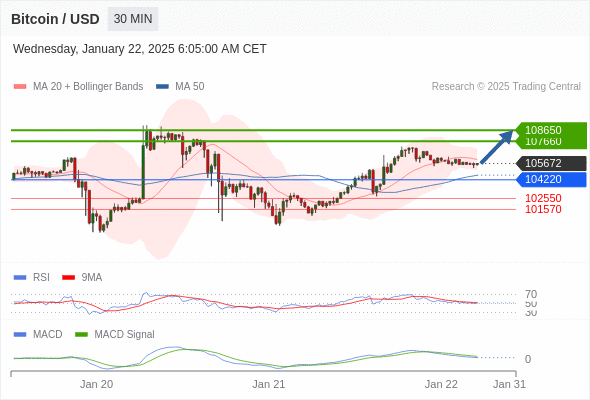This screenshot has height=400, width=590.
Task: Click the Jan 22 date axis label
Action: click(441, 384)
